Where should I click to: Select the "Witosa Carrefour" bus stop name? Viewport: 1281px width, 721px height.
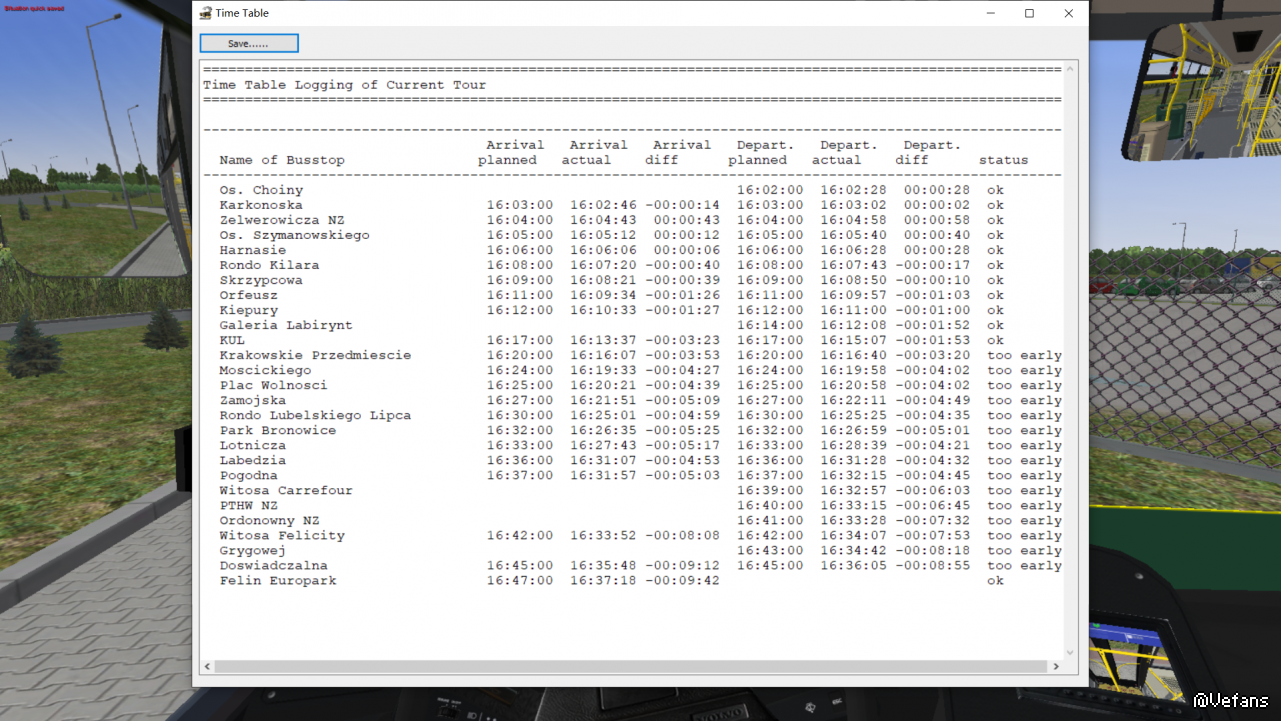(x=286, y=490)
